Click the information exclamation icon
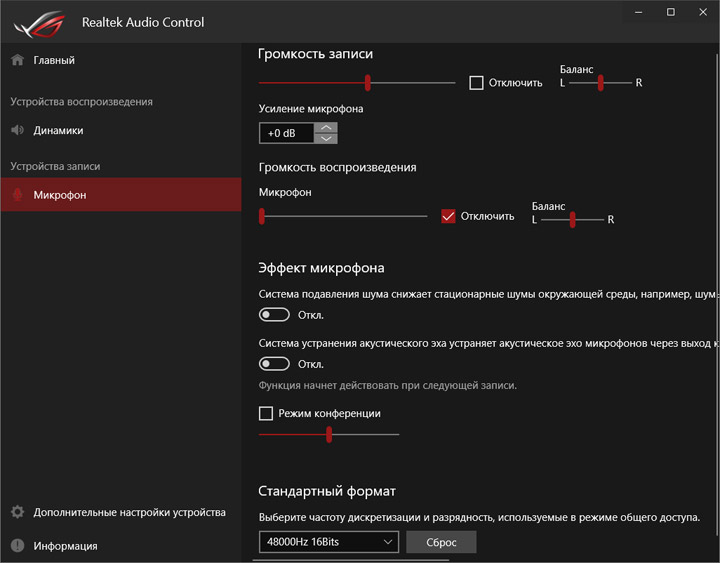Image resolution: width=720 pixels, height=563 pixels. point(17,546)
